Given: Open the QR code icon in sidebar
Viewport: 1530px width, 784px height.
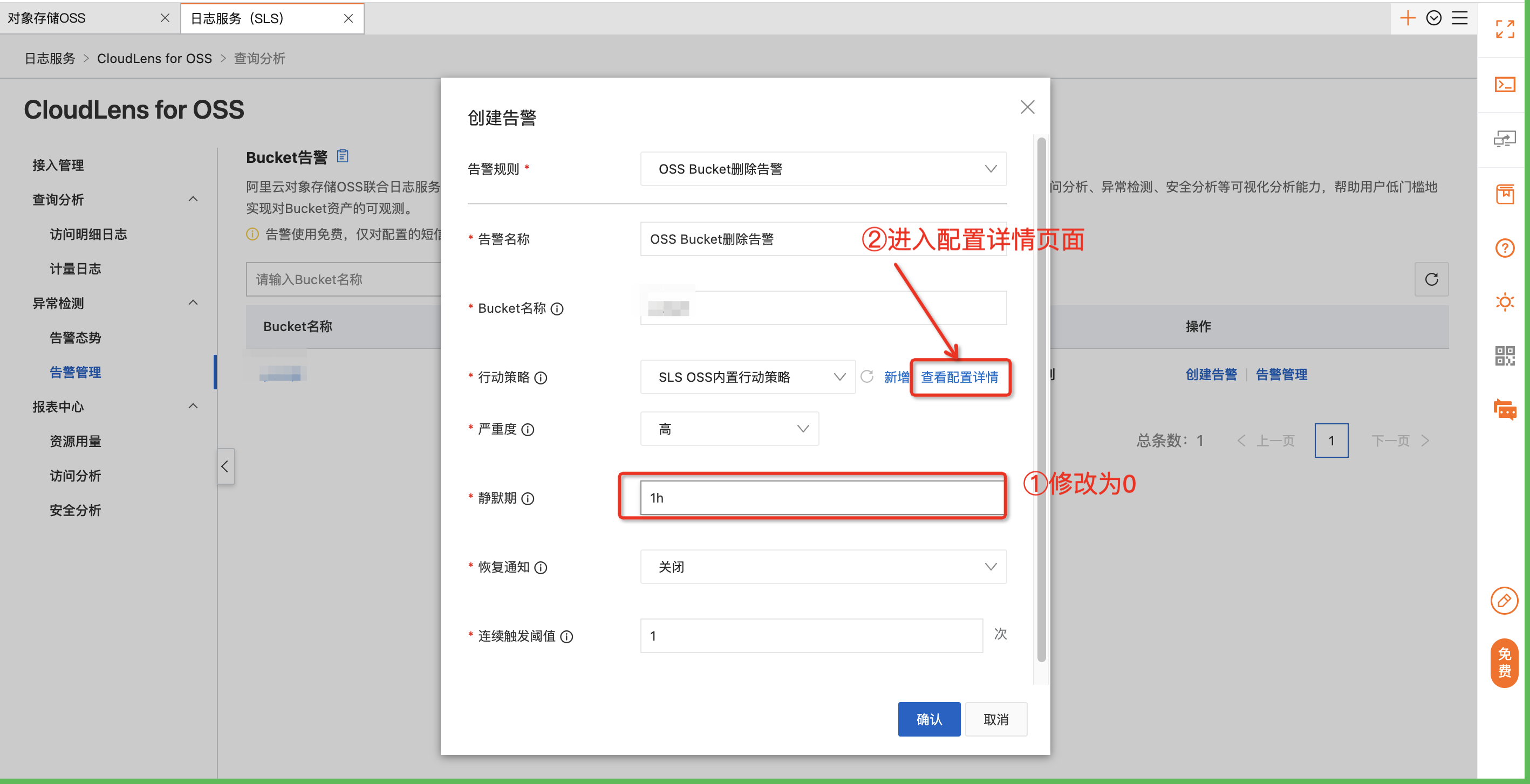Looking at the screenshot, I should [x=1505, y=355].
